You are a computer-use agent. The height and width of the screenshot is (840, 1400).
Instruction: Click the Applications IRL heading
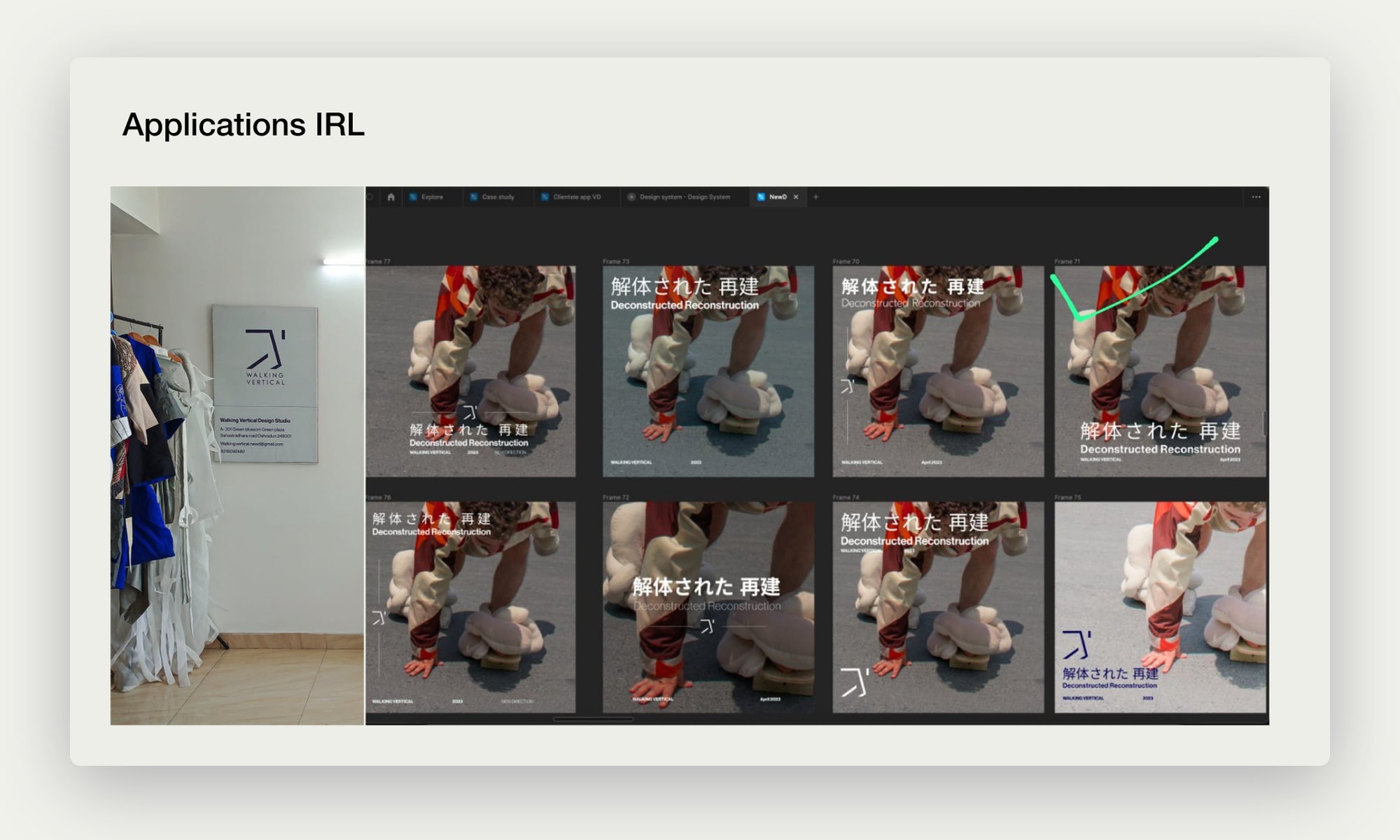click(243, 125)
